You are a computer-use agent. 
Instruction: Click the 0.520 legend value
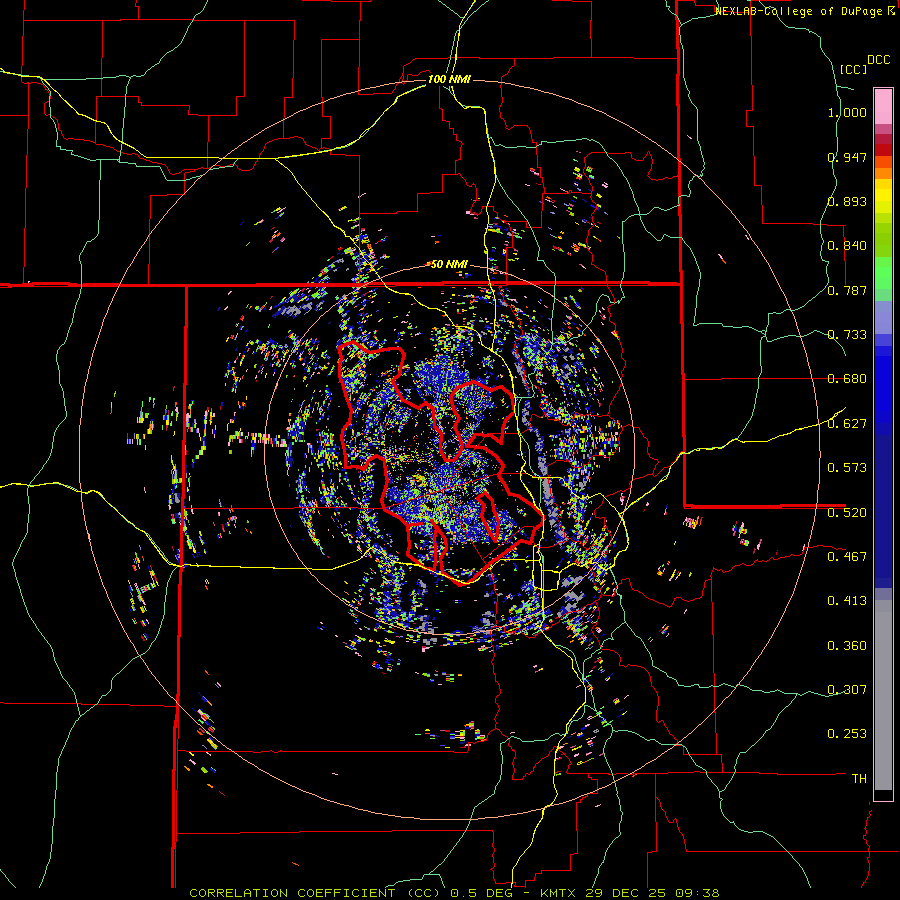coord(847,512)
